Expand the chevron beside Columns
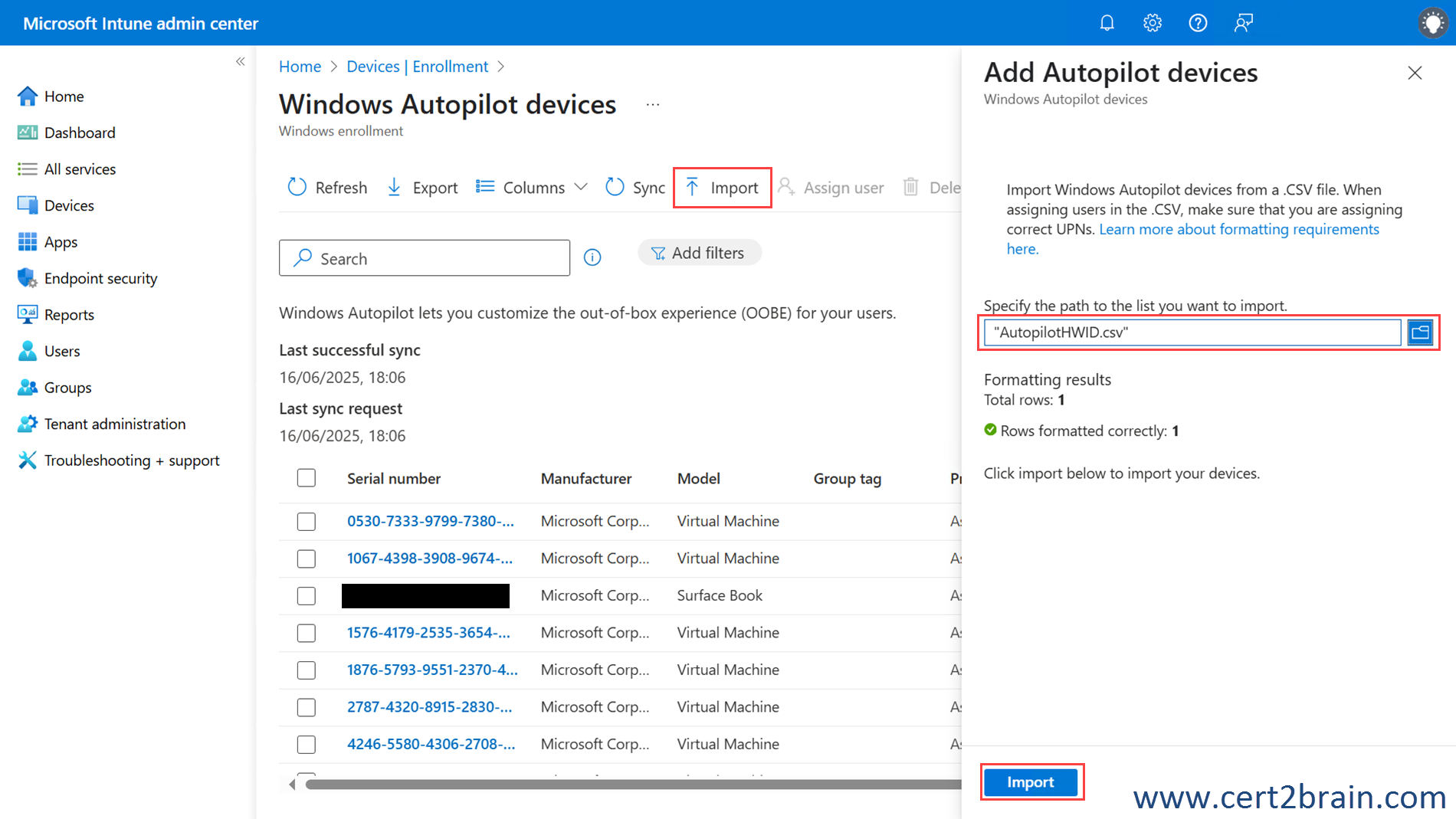This screenshot has height=819, width=1456. point(581,187)
